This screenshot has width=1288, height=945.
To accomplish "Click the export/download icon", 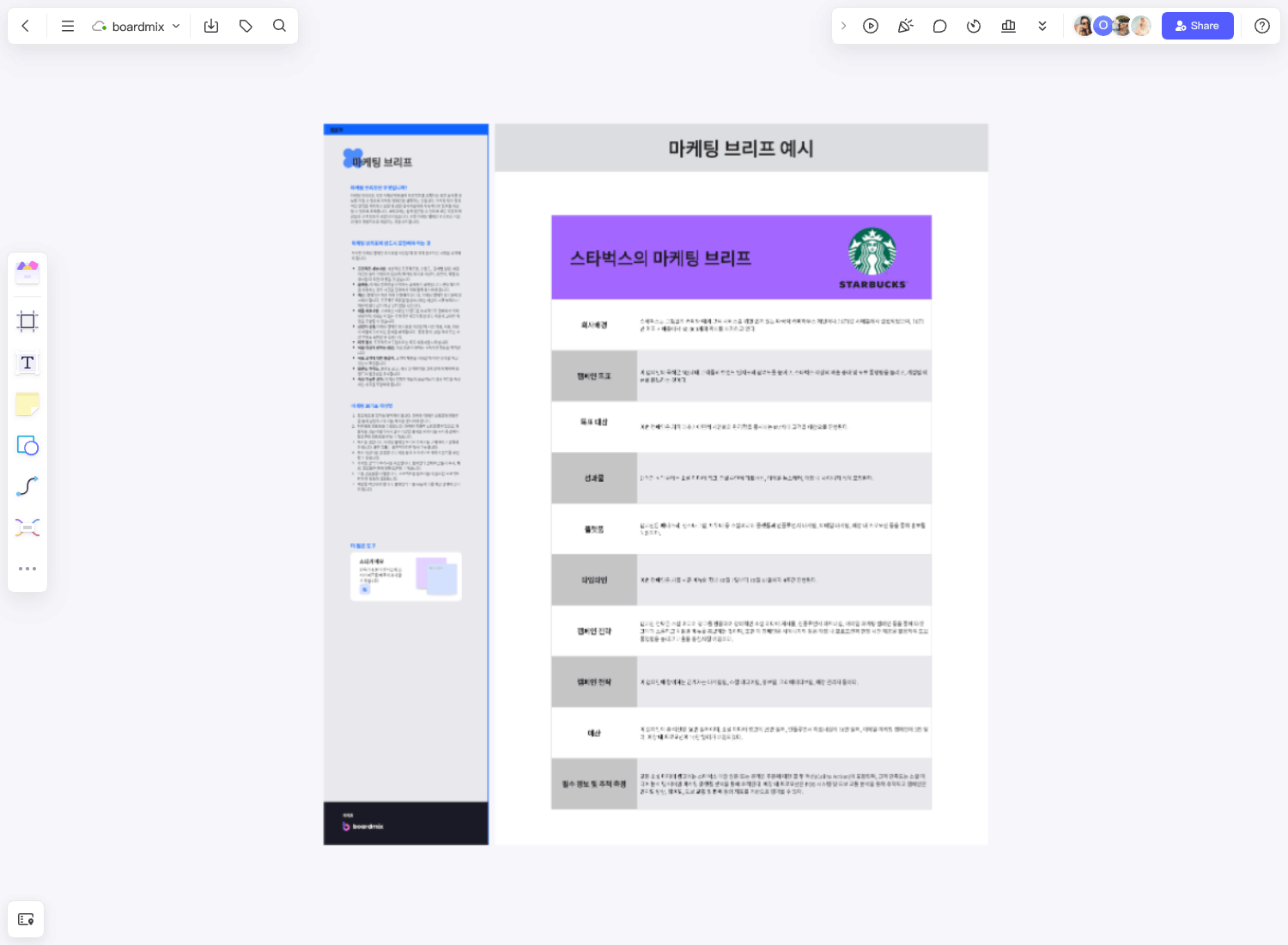I will [211, 26].
